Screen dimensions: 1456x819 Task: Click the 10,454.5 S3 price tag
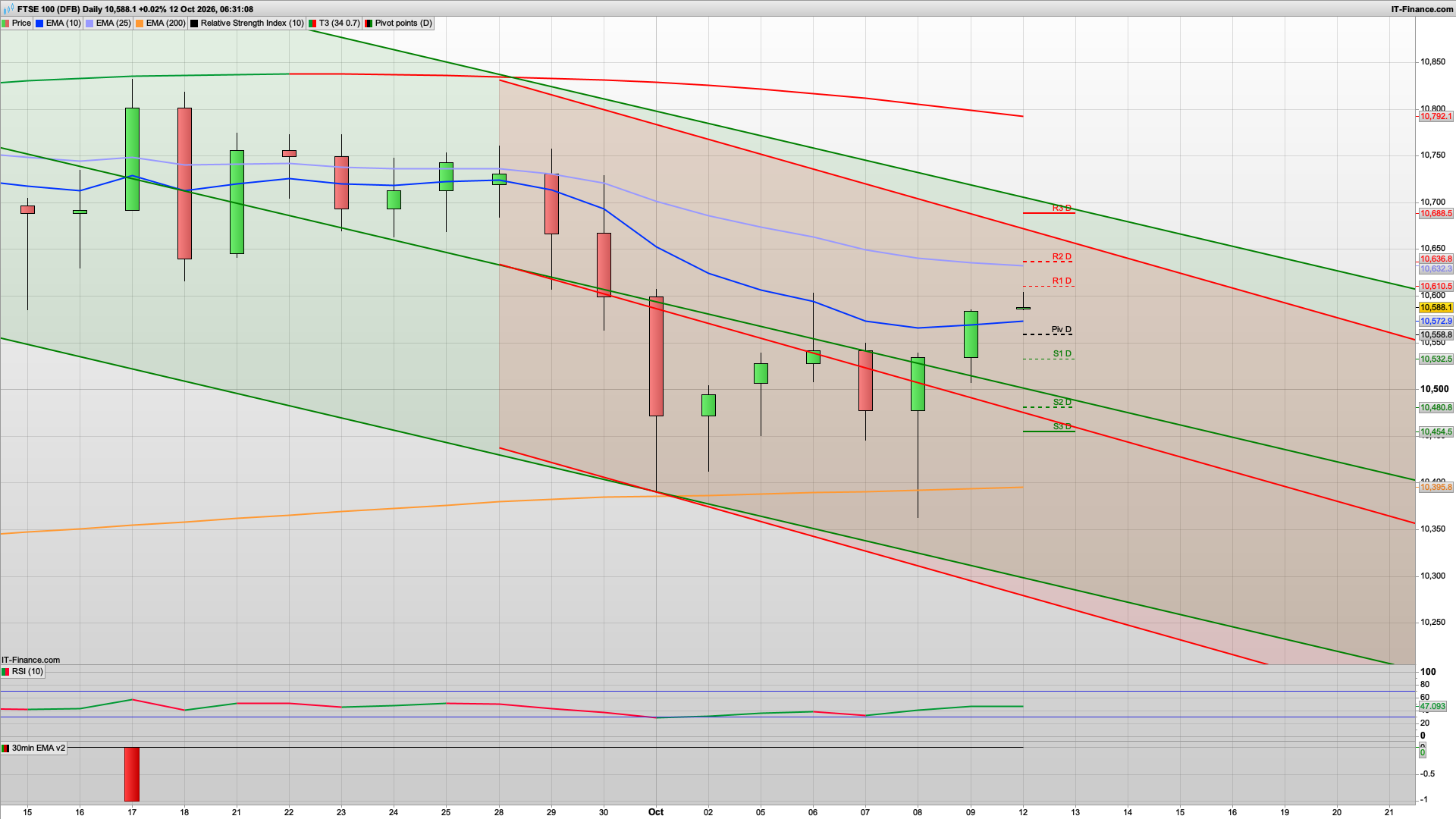1436,431
